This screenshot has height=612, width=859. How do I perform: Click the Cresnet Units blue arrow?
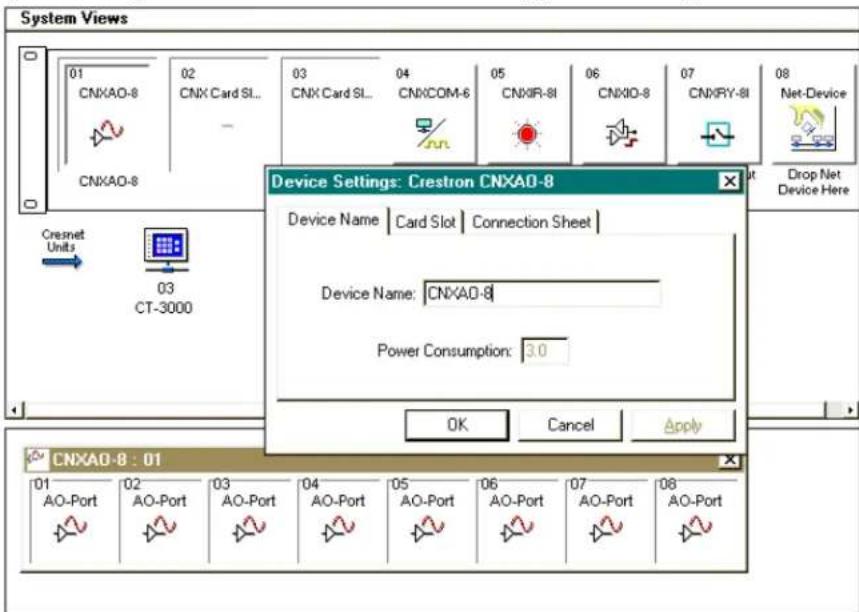[62, 262]
